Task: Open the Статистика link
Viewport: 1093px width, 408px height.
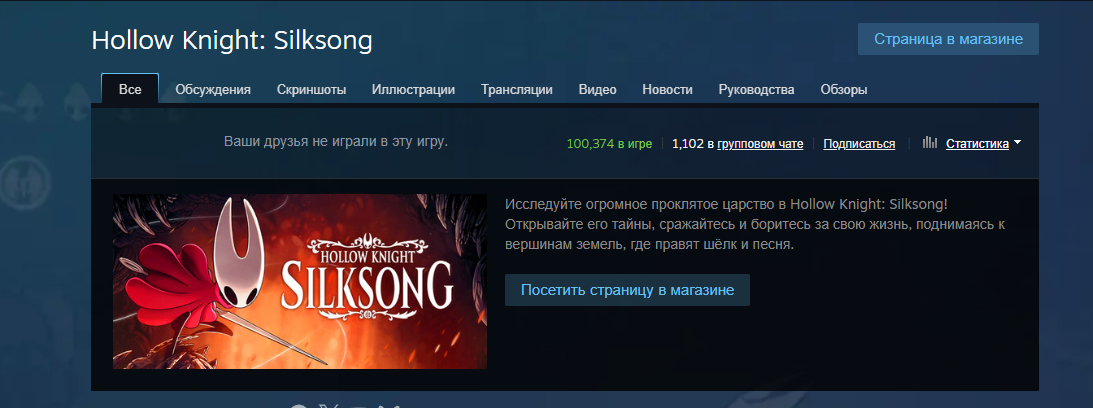Action: 977,144
